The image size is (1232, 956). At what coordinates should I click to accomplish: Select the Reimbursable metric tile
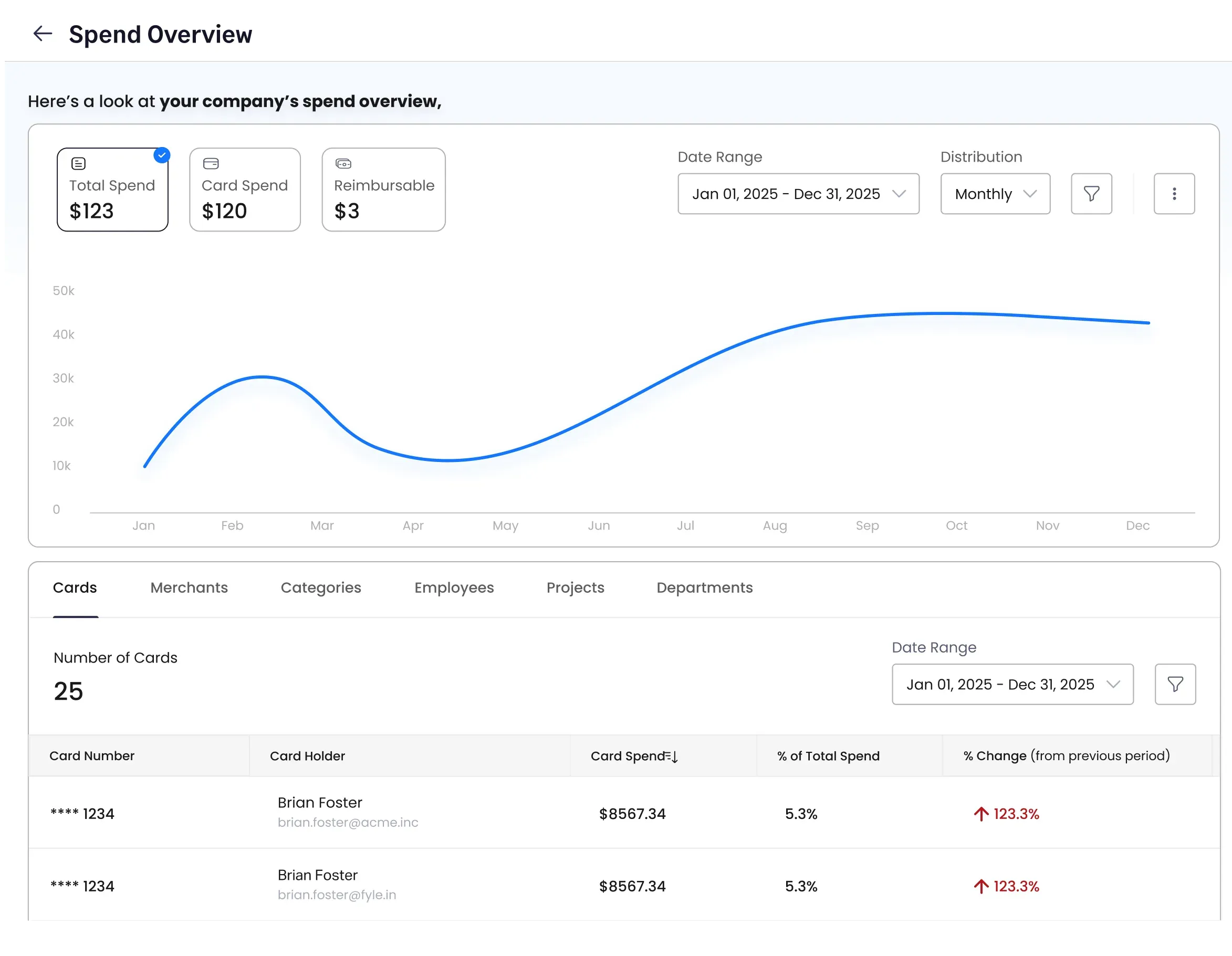(x=383, y=190)
